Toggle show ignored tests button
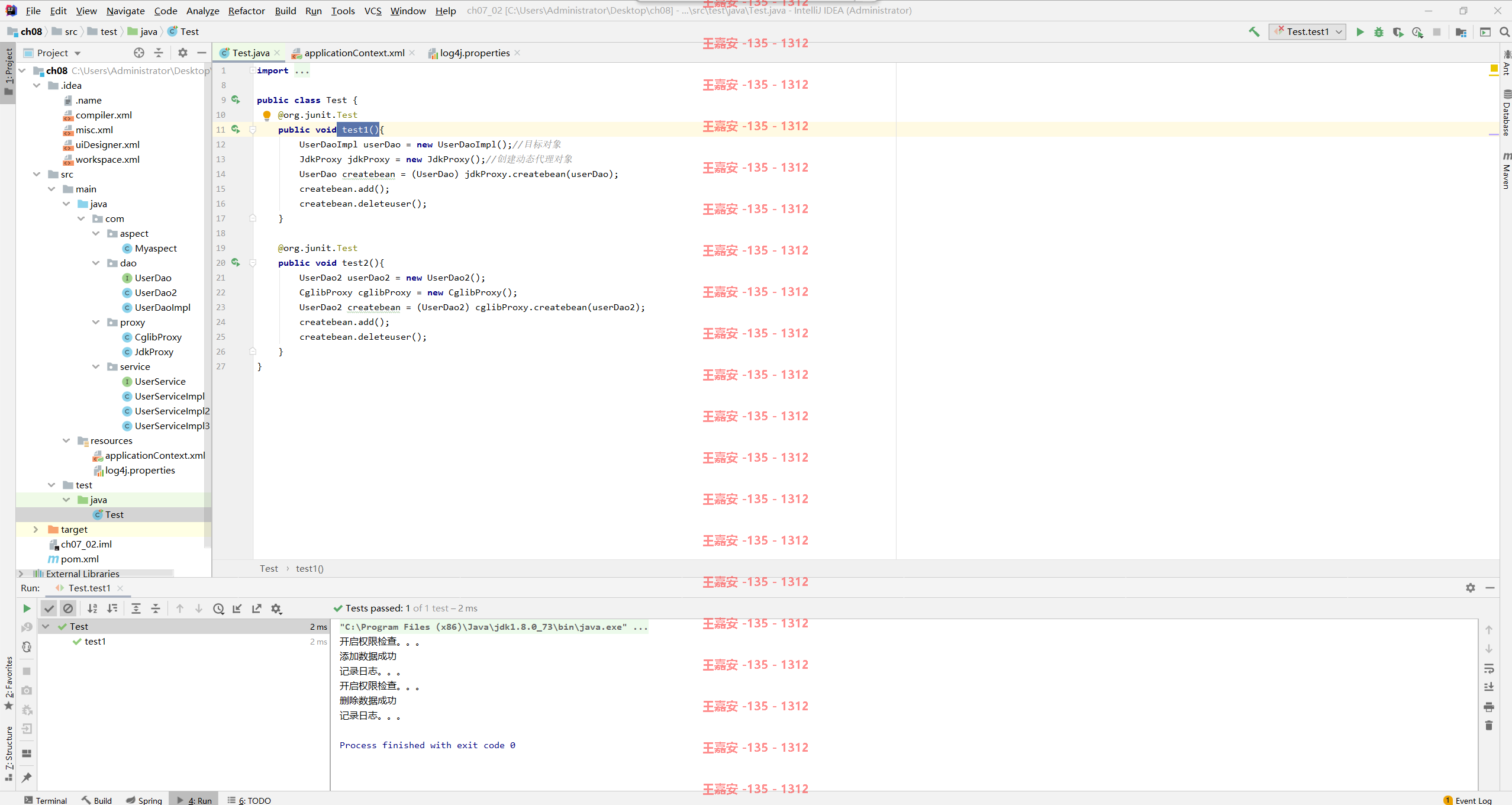The width and height of the screenshot is (1512, 805). [x=68, y=608]
